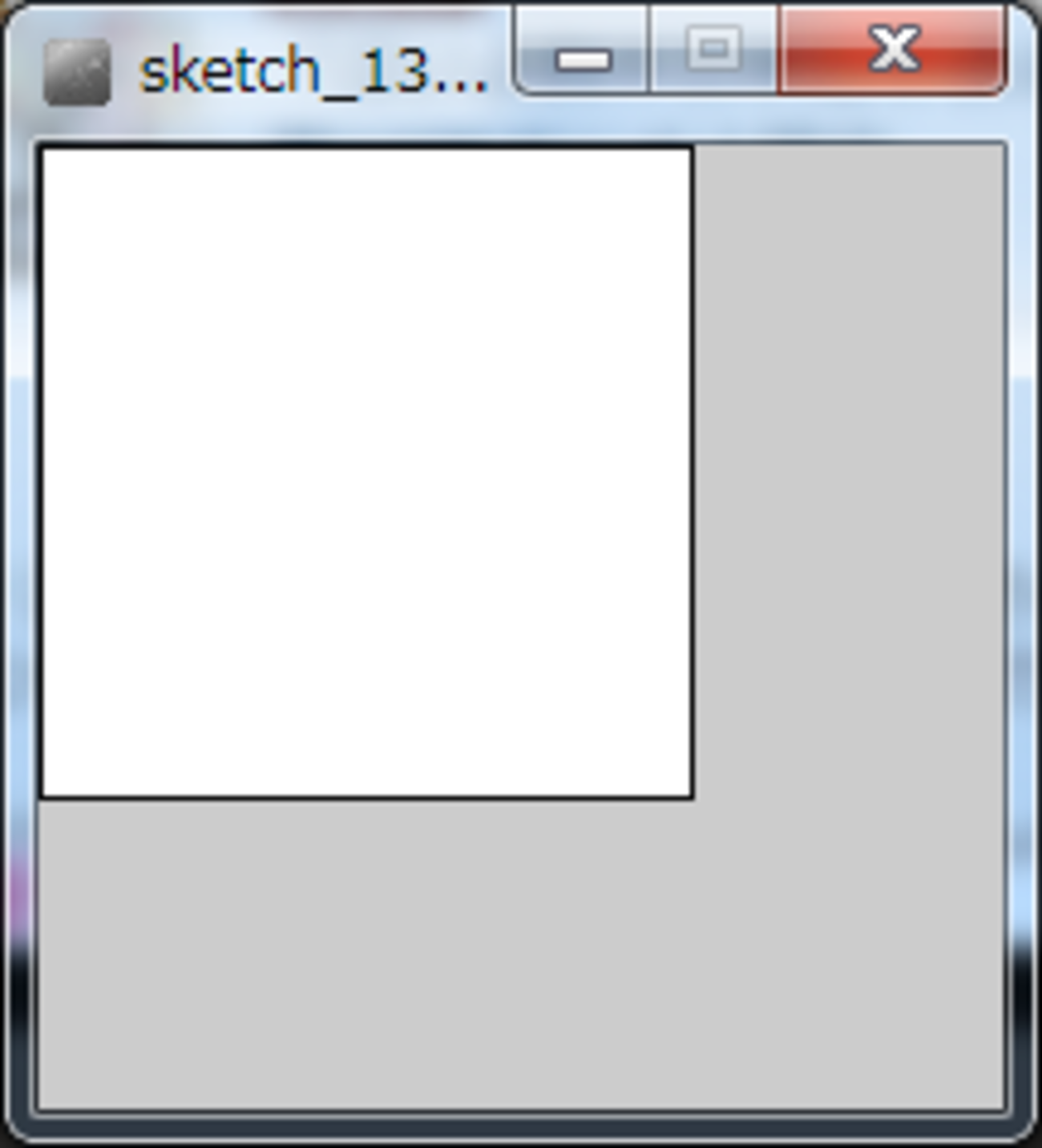The height and width of the screenshot is (1148, 1042).
Task: Click the gray canvas right of the white square
Action: pos(848,472)
